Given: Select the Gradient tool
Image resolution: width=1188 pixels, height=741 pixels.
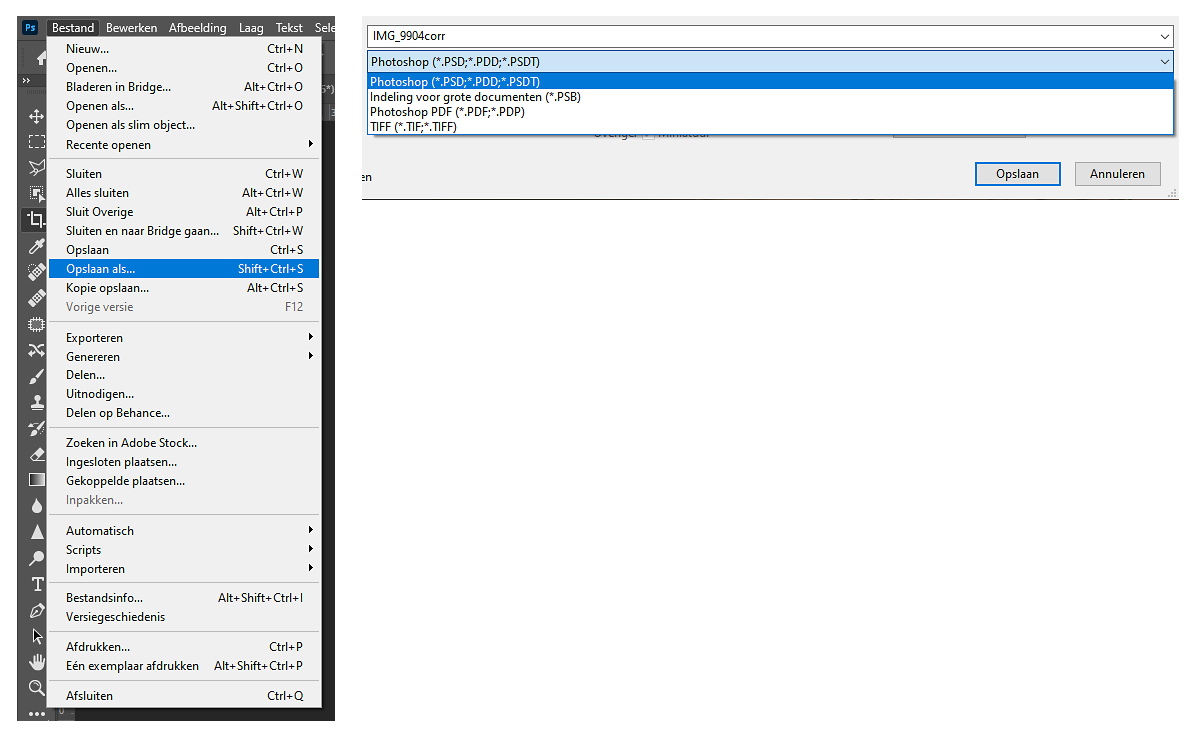Looking at the screenshot, I should coord(36,480).
